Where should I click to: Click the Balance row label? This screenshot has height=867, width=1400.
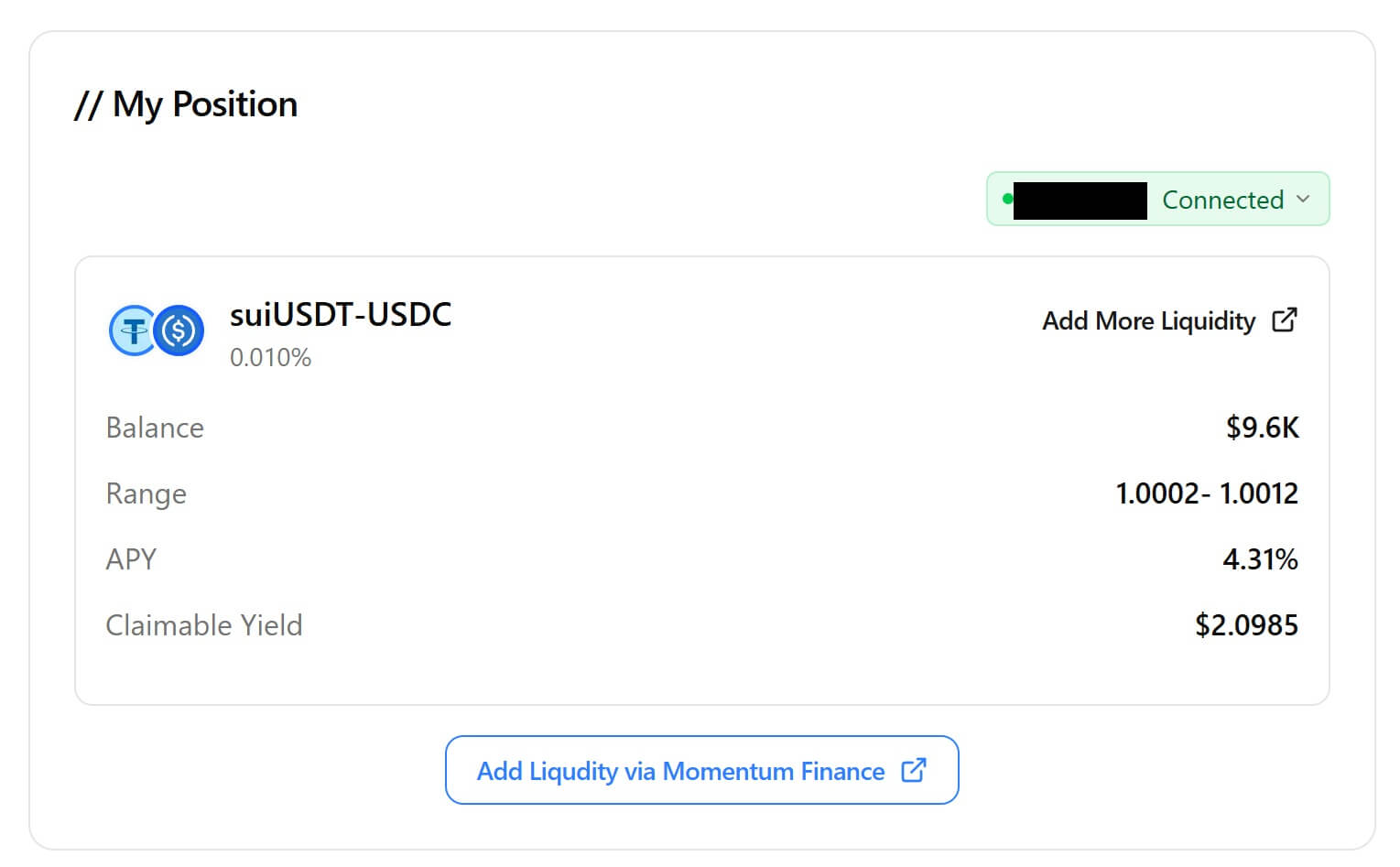click(x=155, y=428)
